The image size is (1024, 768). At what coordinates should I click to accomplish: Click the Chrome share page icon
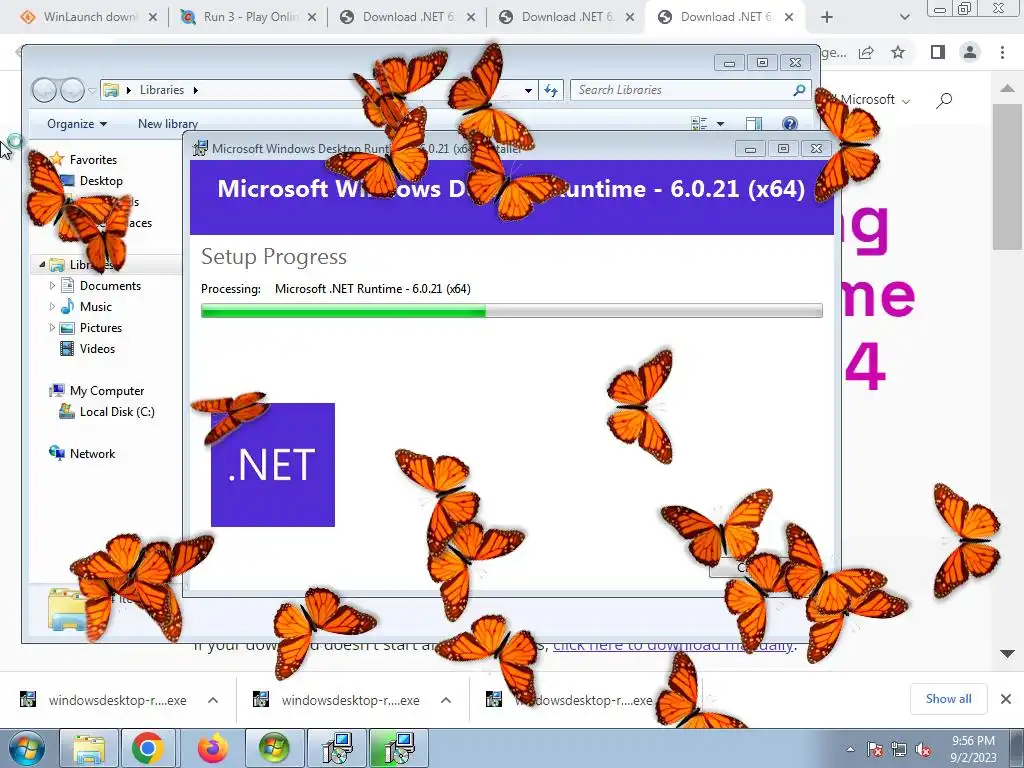866,52
